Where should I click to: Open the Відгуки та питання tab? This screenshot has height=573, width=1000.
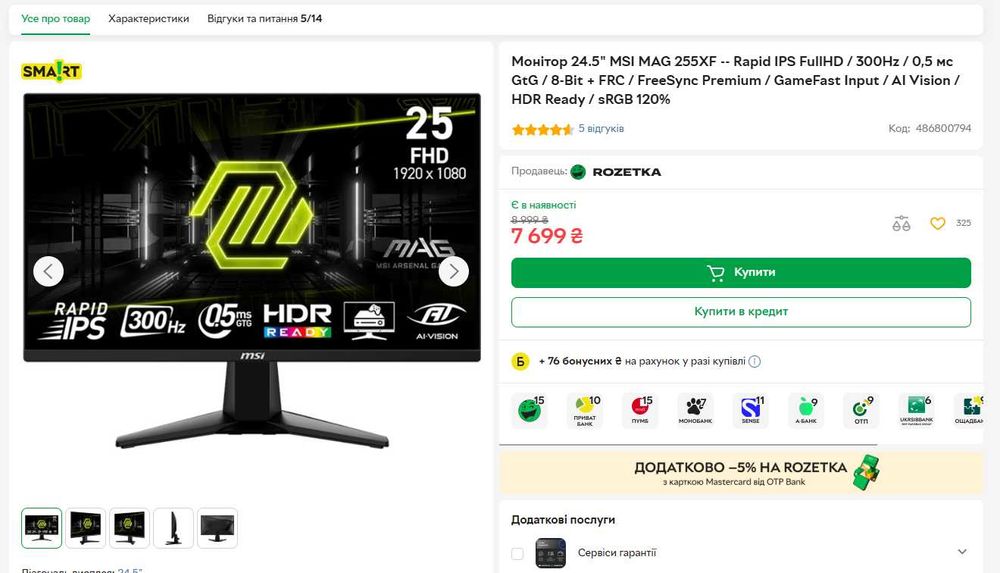click(x=265, y=19)
